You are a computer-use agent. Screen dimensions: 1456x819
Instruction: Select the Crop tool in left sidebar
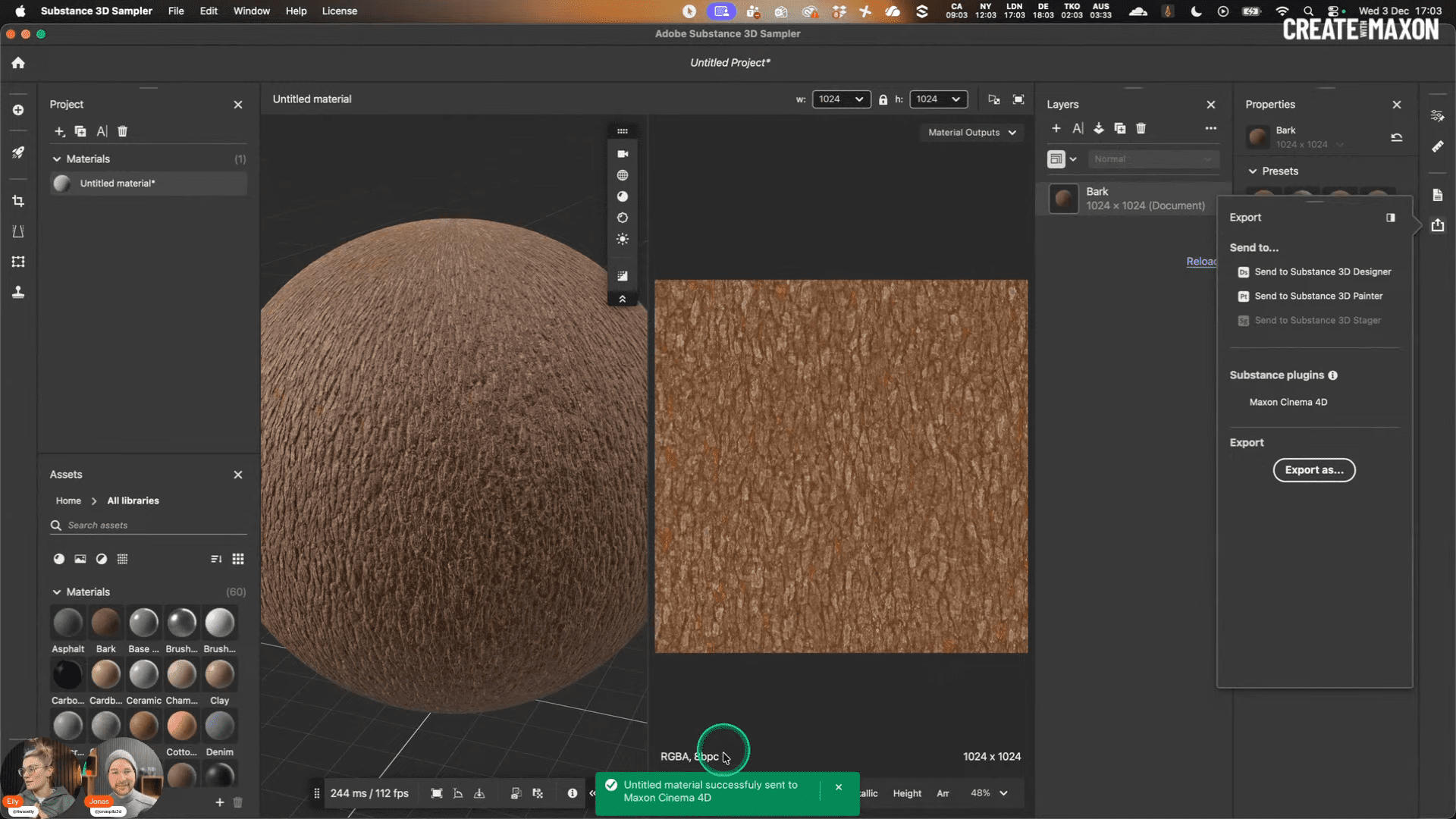click(x=18, y=201)
